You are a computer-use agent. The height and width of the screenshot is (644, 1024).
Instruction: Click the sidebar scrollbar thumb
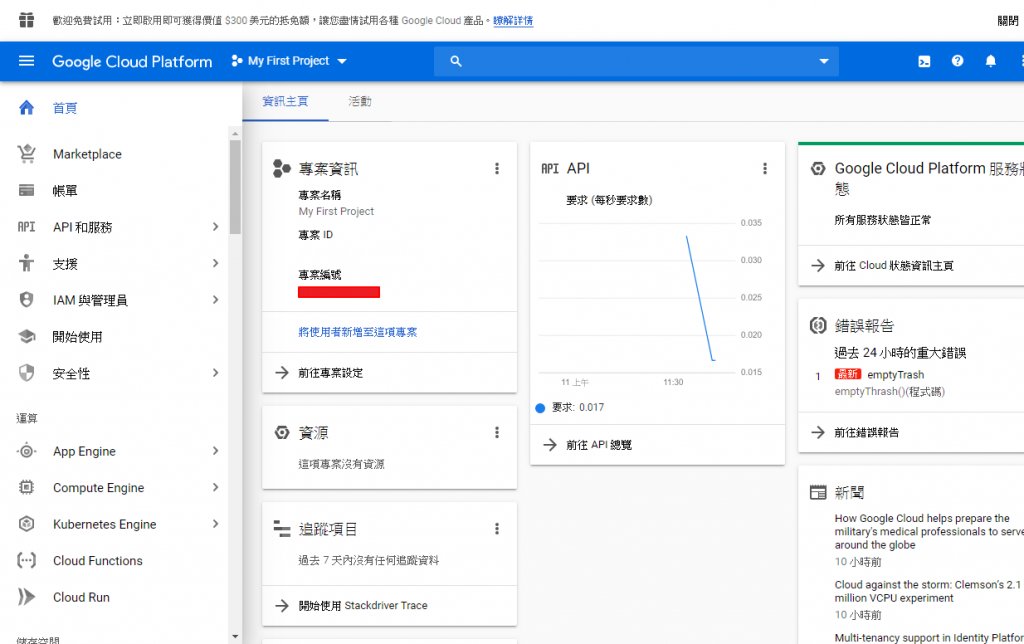[235, 187]
